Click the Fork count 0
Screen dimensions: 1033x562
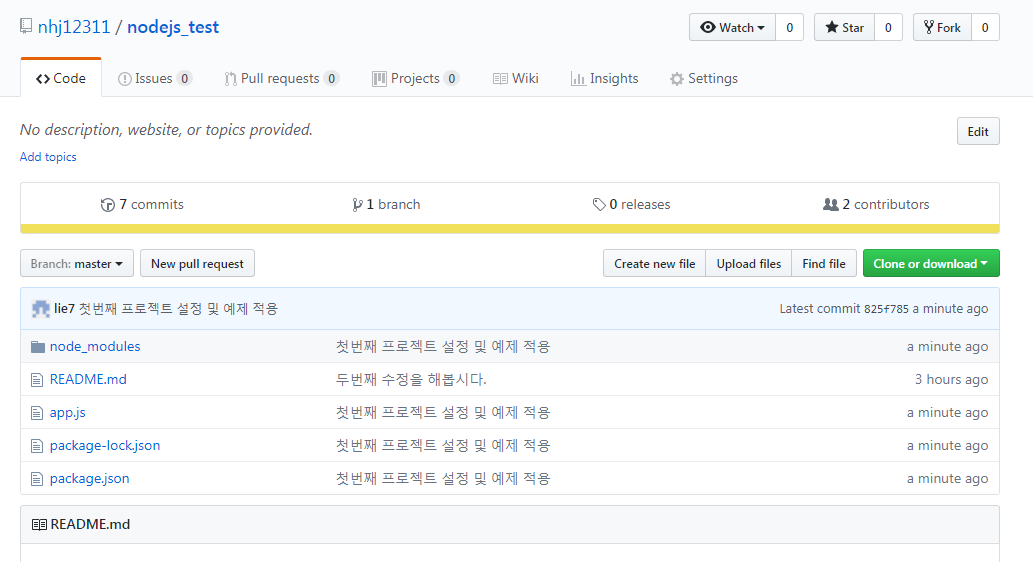pyautogui.click(x=985, y=27)
